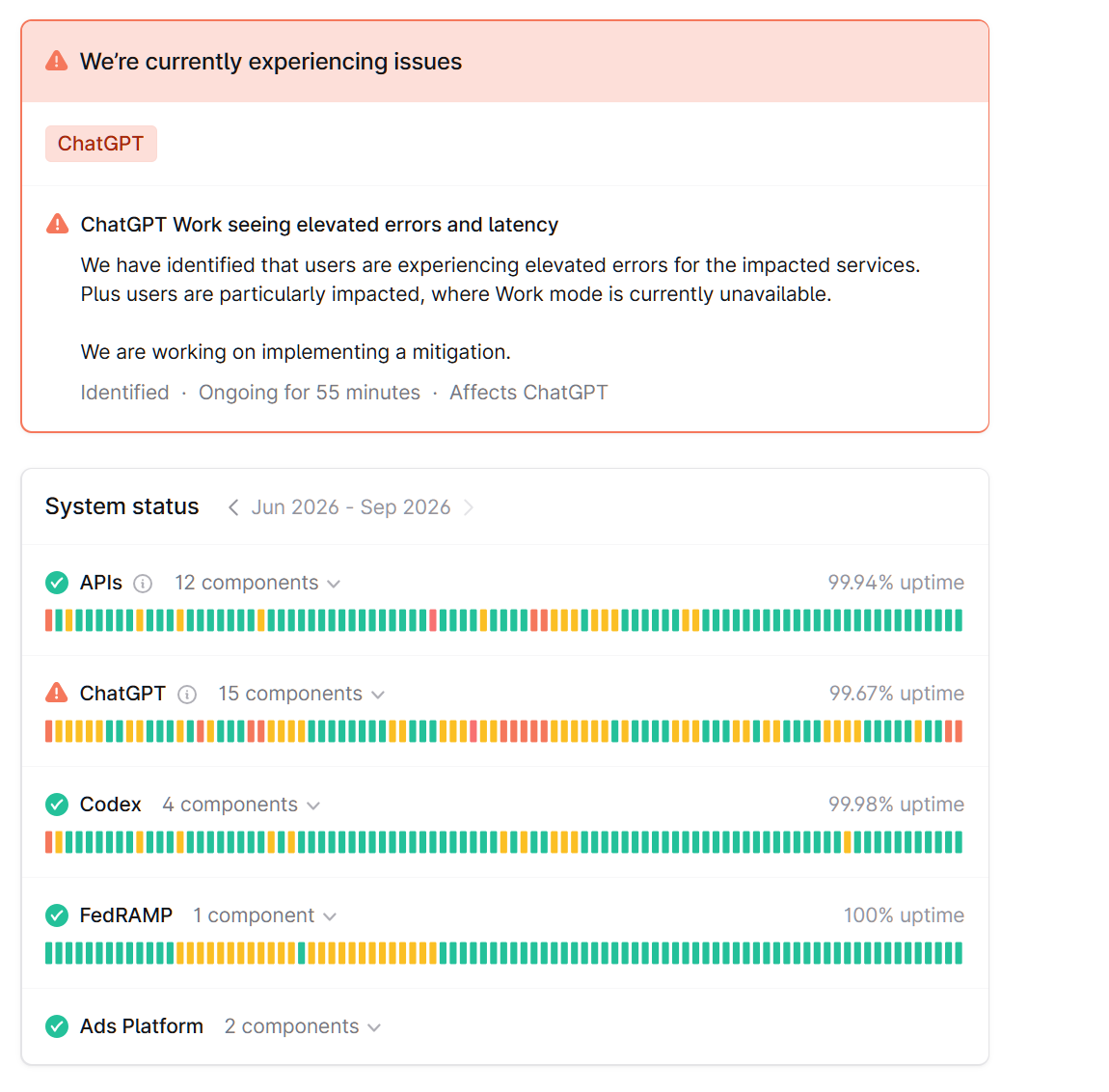The width and height of the screenshot is (1109, 1092).
Task: Click the green check icon next to APIs
Action: (57, 583)
